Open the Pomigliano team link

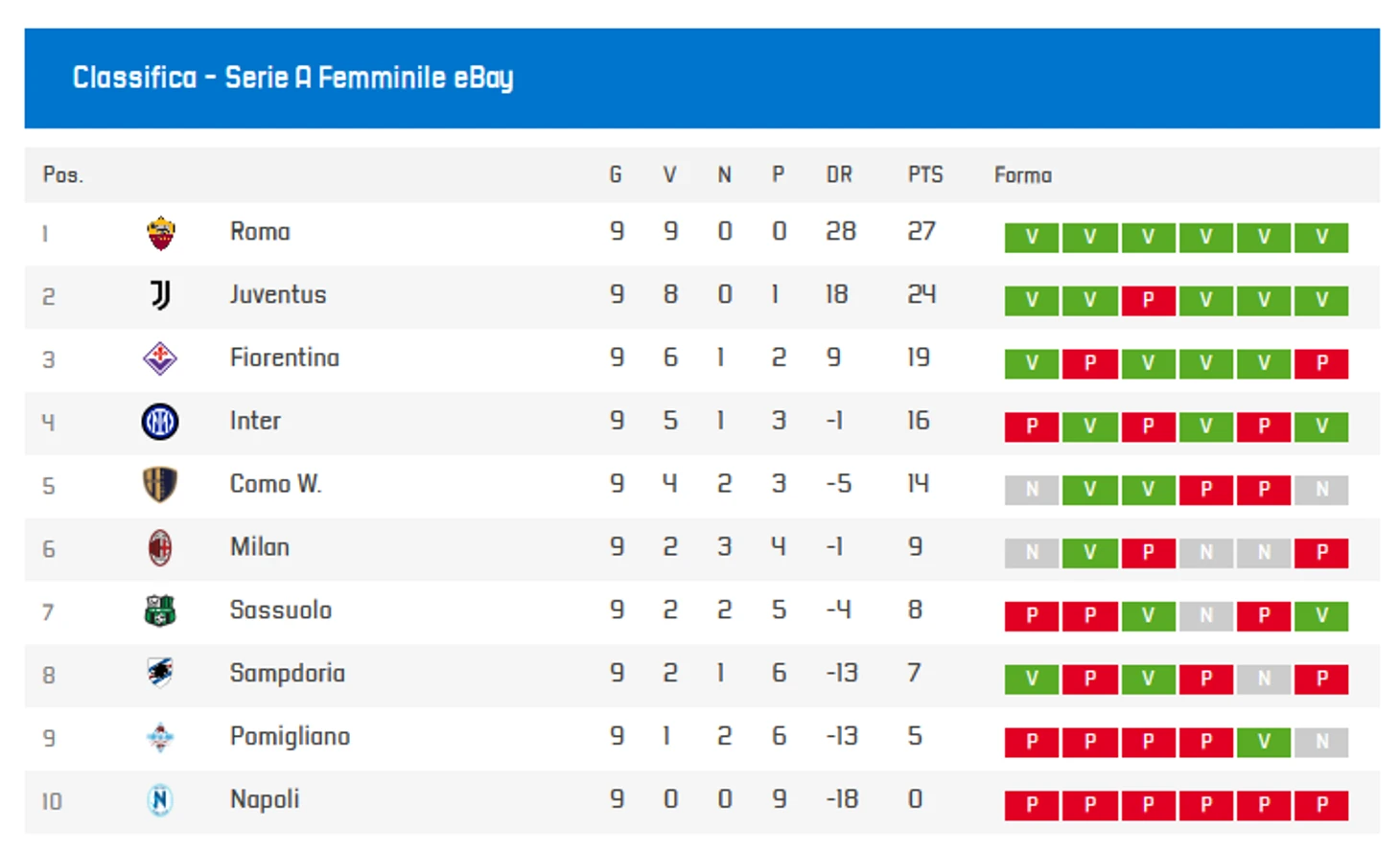[290, 737]
